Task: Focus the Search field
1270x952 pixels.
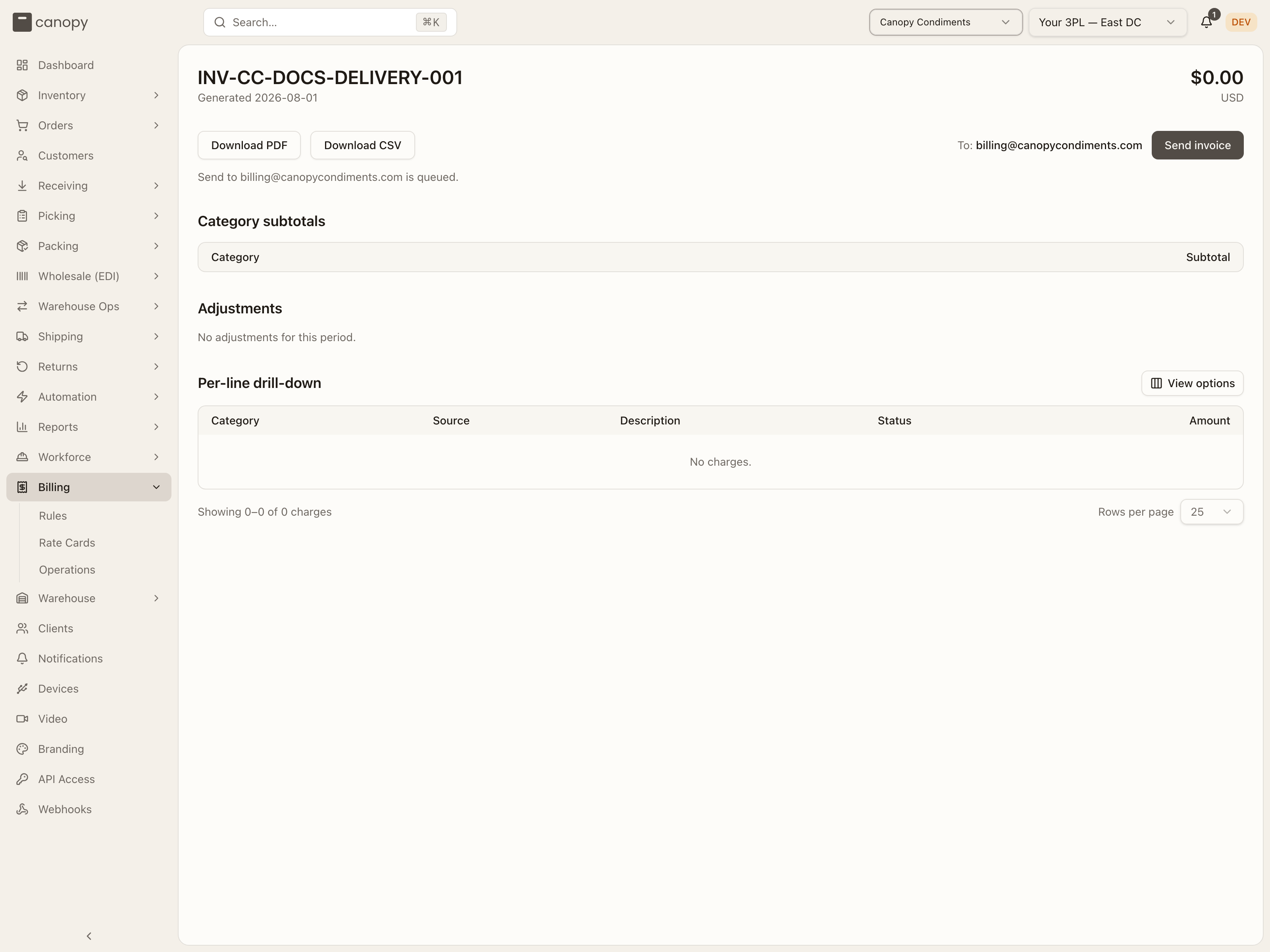Action: click(330, 22)
